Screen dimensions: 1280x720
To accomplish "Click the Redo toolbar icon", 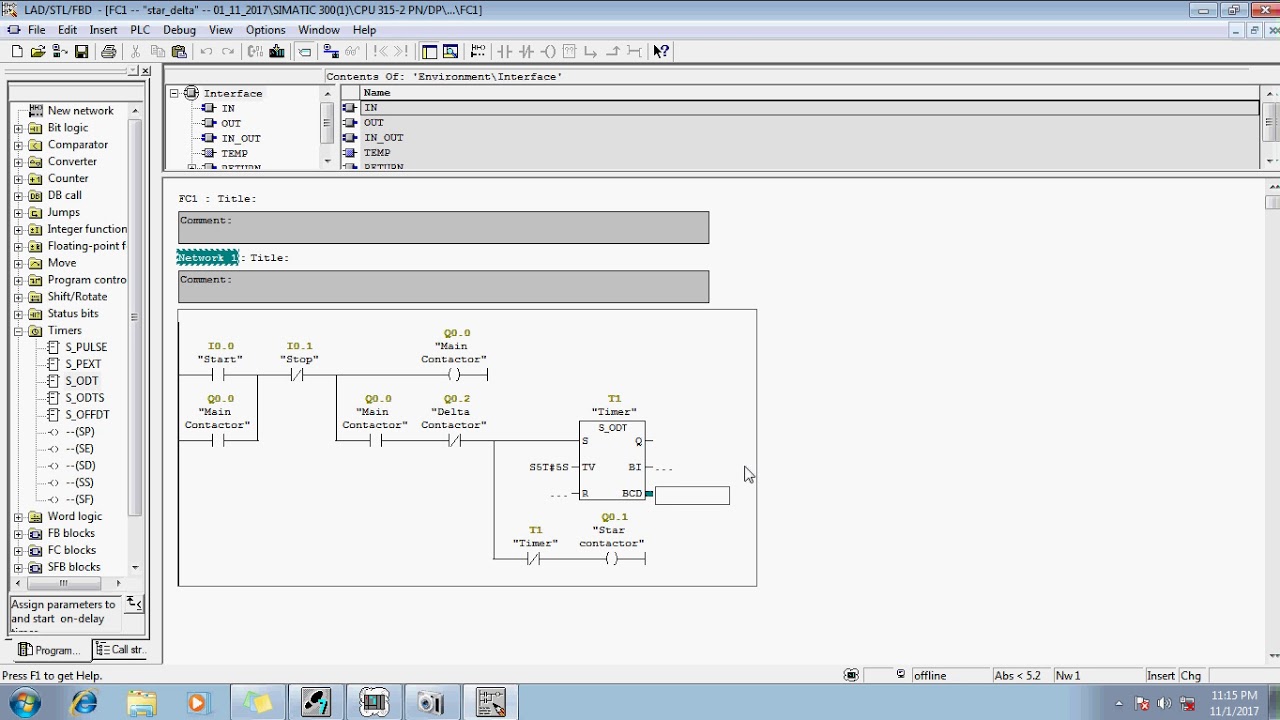I will (228, 51).
